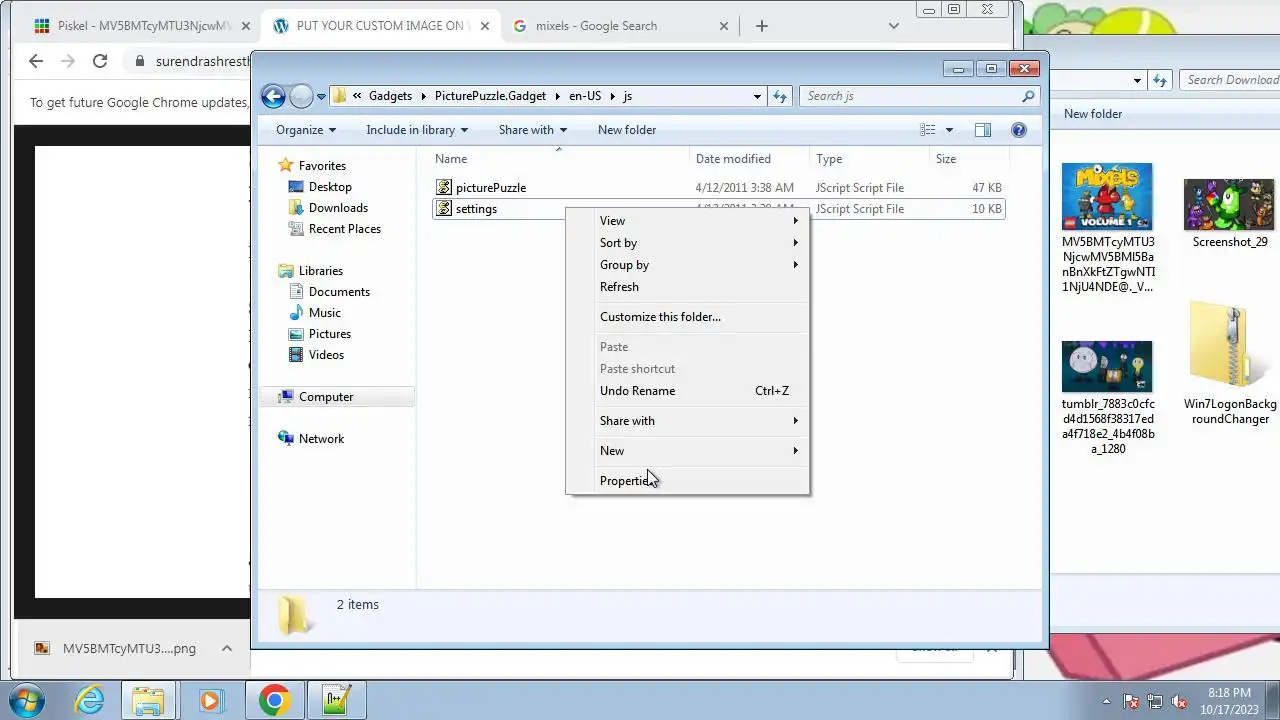Open the Share with submenu in context menu
Screen dimensions: 1280x720
click(687, 421)
